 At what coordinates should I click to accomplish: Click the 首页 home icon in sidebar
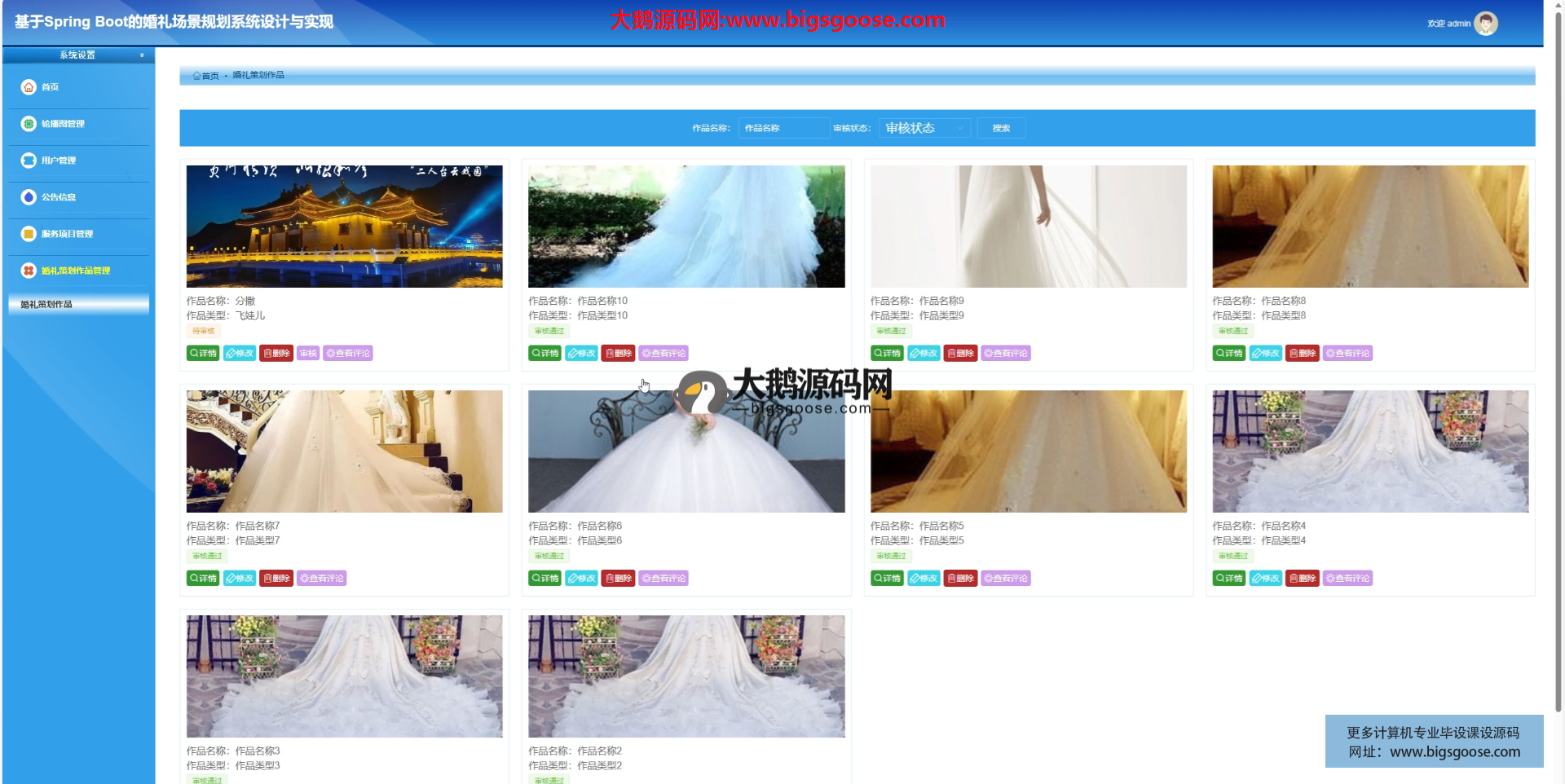[29, 87]
